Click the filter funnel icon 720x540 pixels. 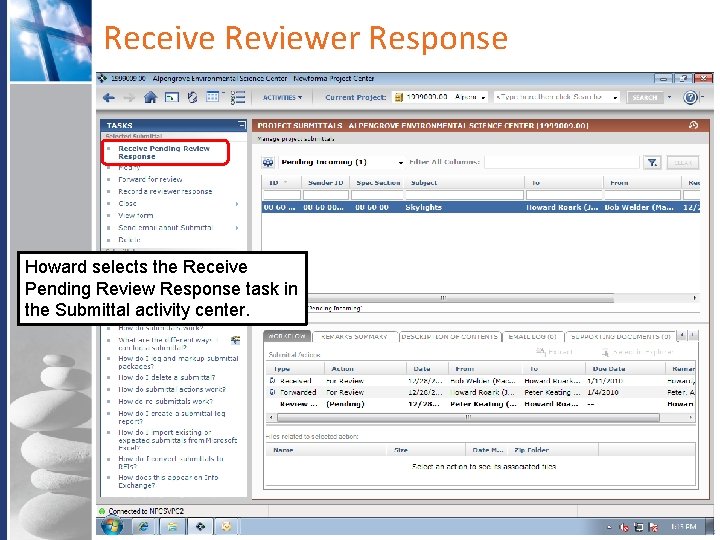tap(652, 163)
